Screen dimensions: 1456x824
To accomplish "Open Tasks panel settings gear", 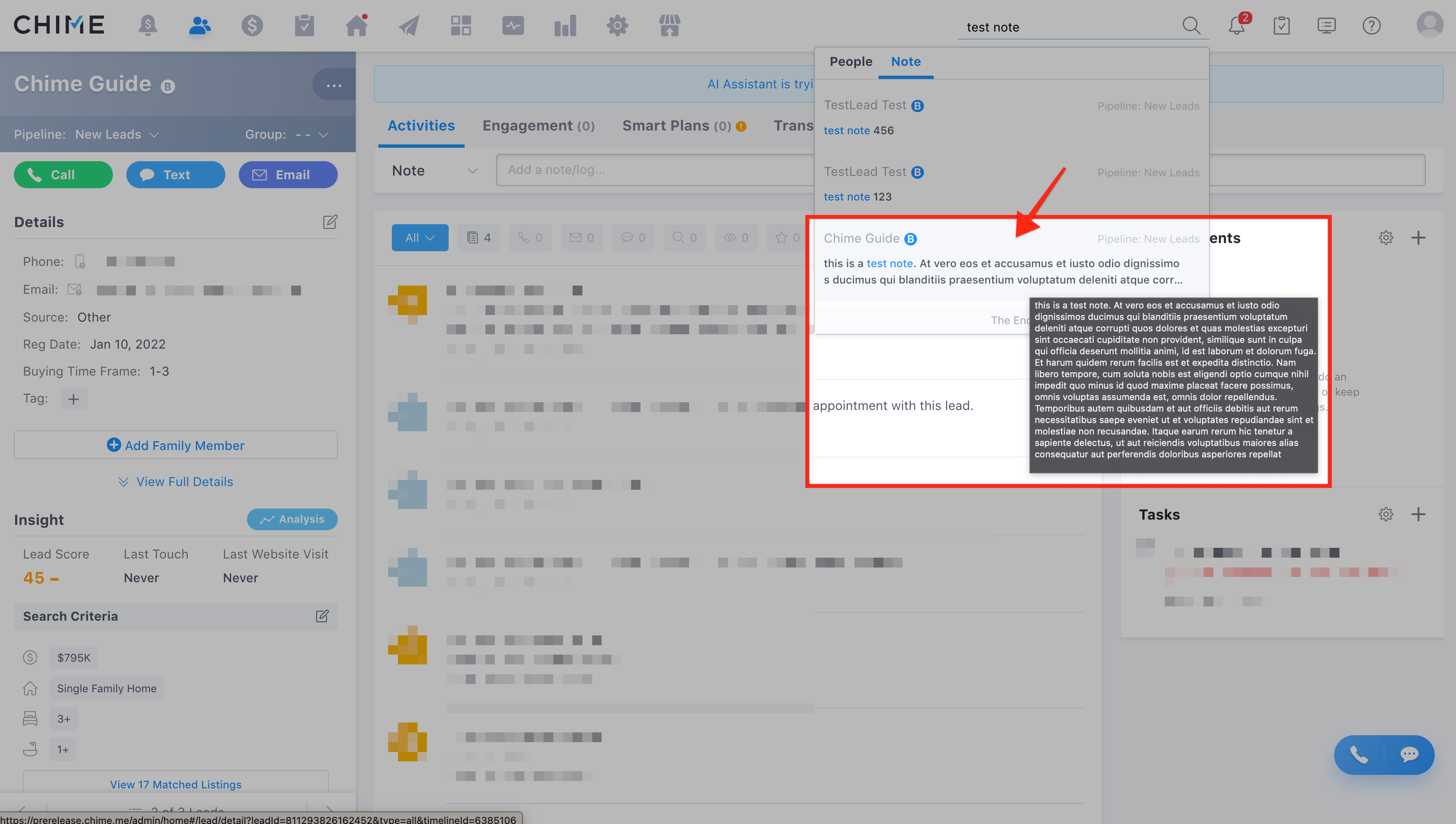I will [1386, 514].
